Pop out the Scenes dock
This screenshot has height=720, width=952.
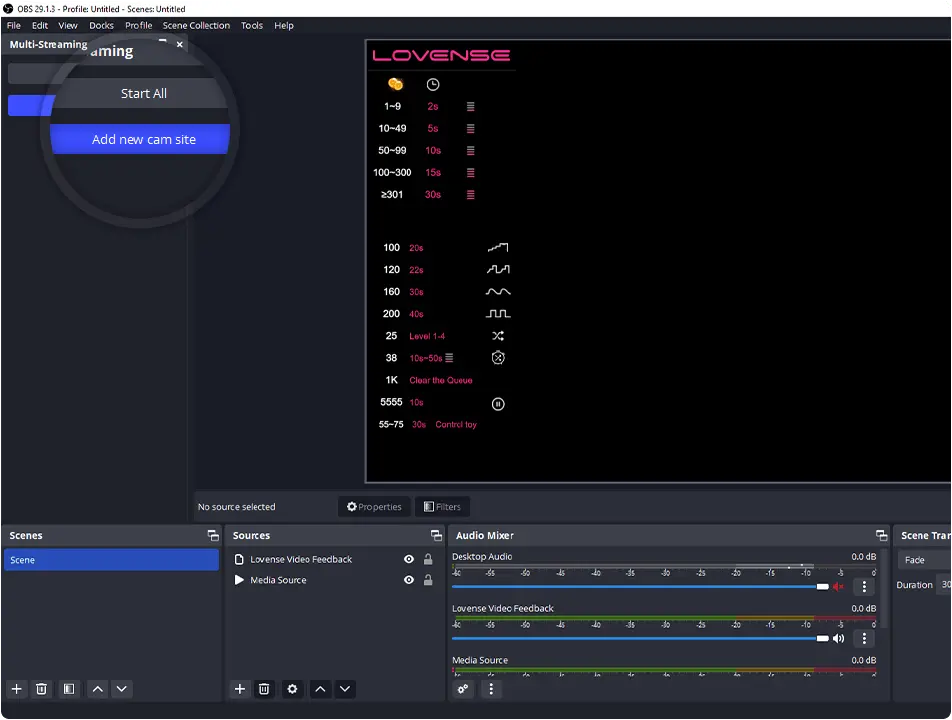[213, 535]
